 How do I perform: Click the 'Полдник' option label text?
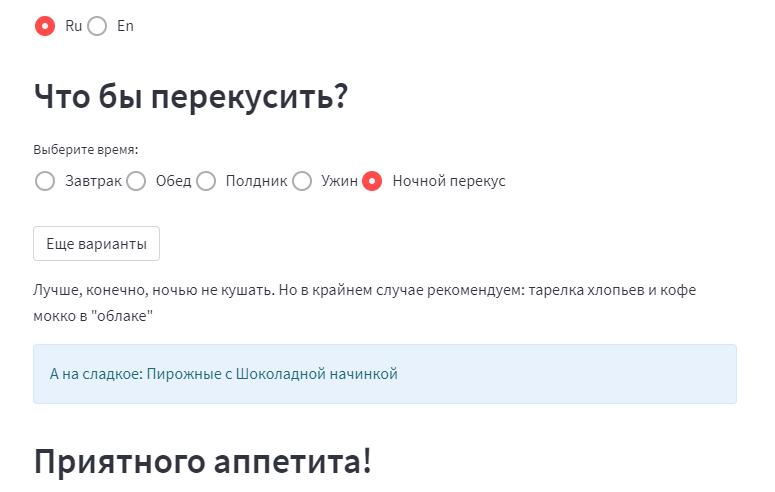(256, 181)
